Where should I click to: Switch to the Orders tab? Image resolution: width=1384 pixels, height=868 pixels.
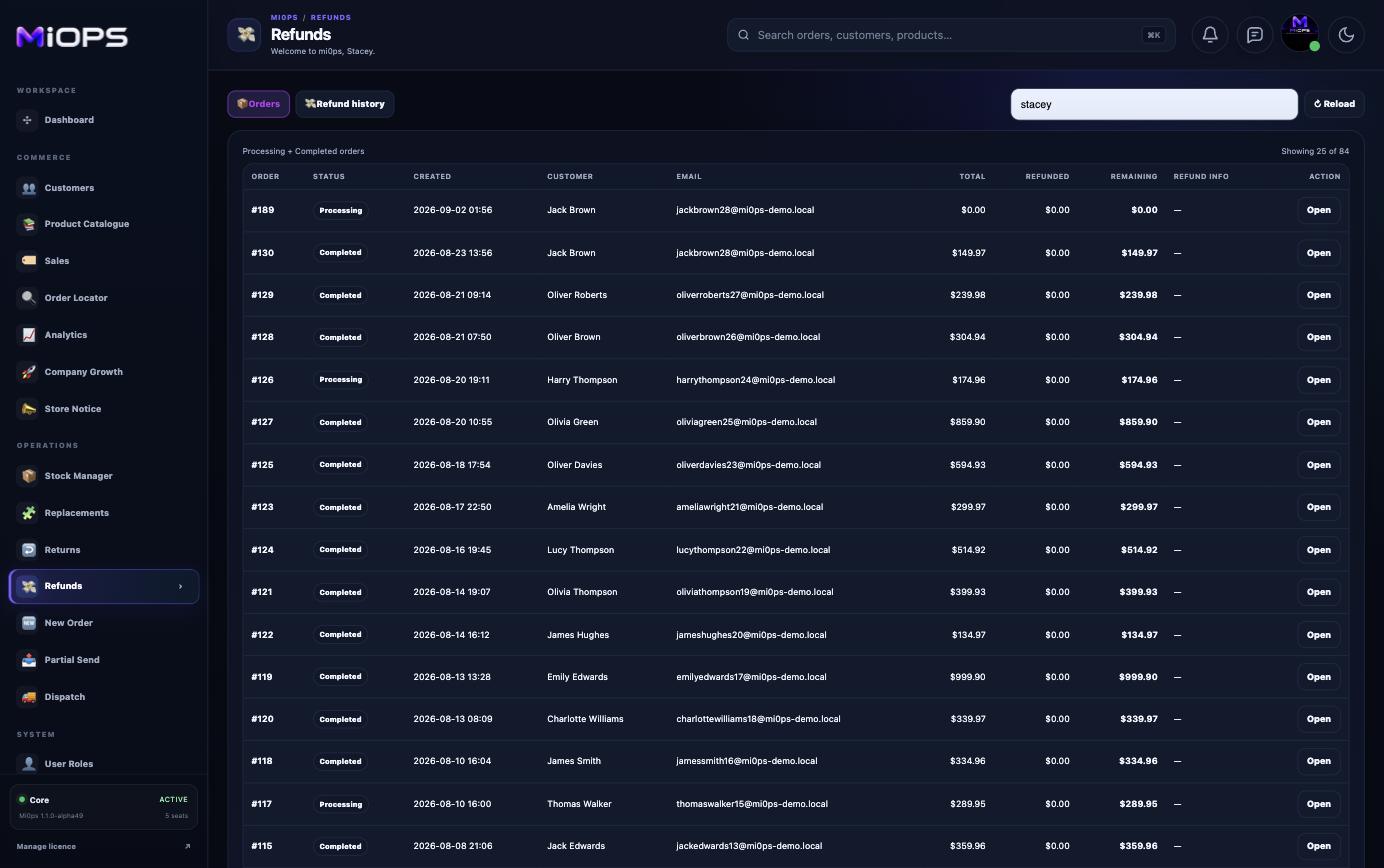click(x=258, y=104)
